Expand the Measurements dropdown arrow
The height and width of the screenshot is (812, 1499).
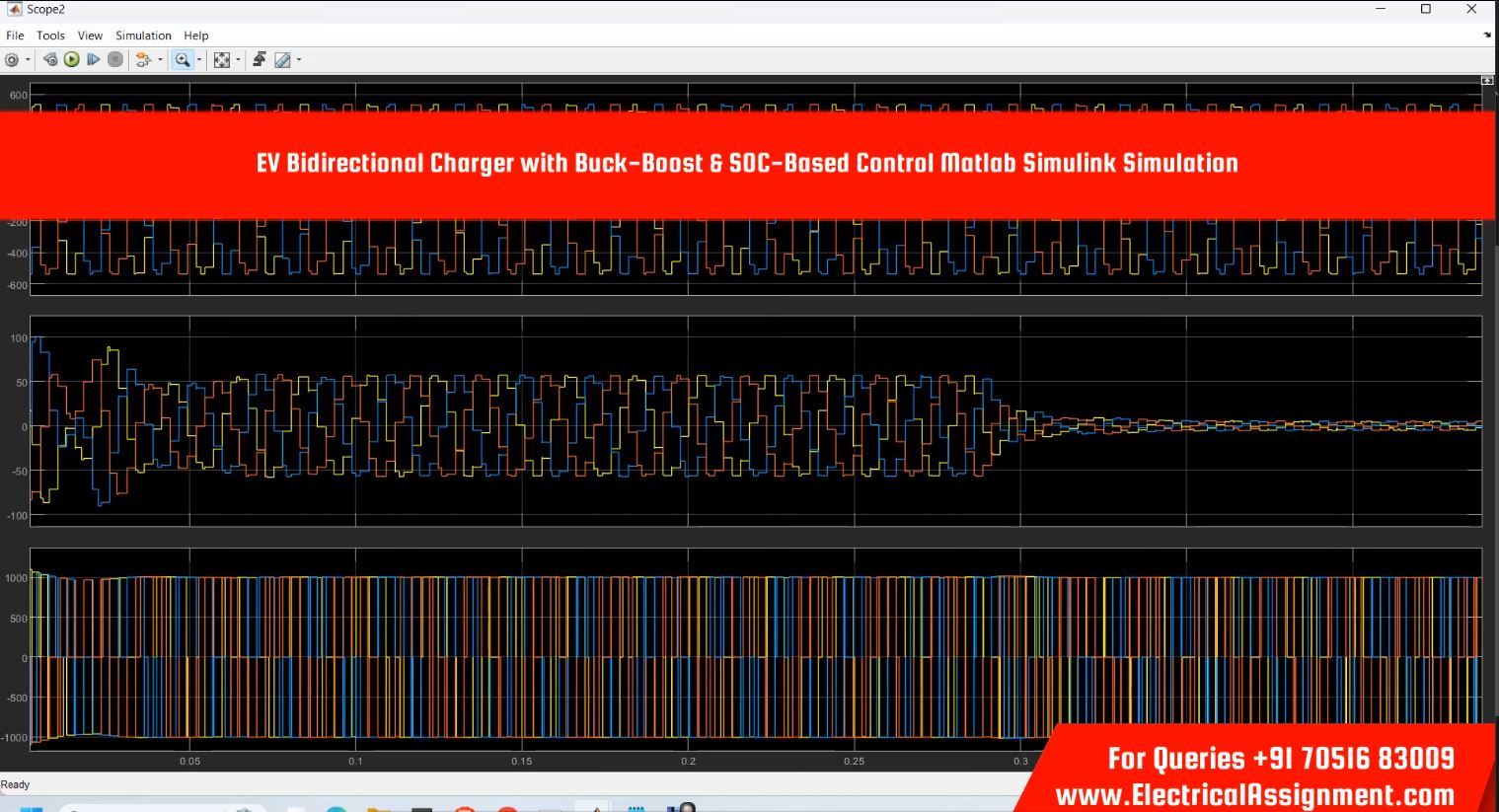299,60
